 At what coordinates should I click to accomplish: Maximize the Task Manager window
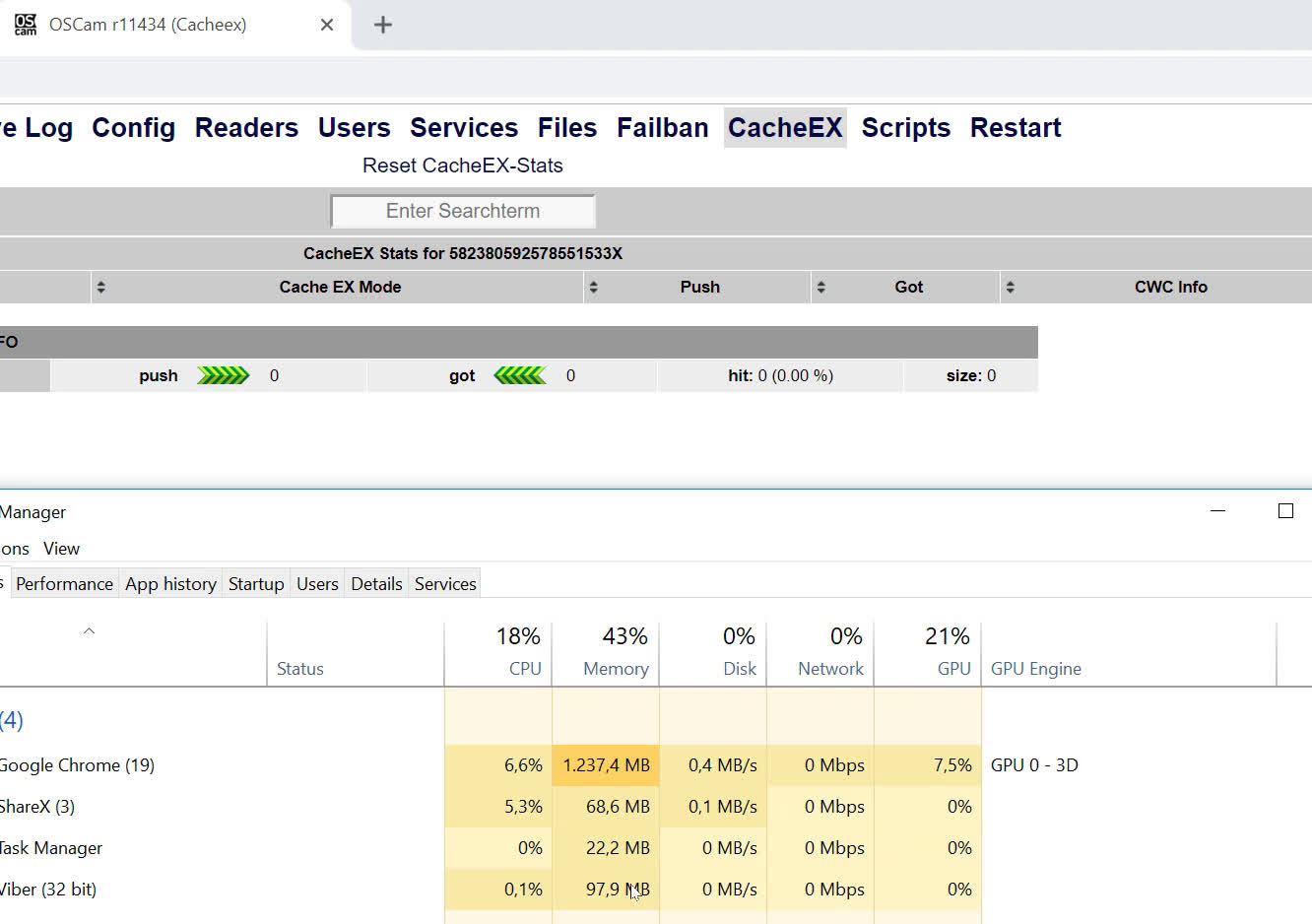tap(1285, 510)
